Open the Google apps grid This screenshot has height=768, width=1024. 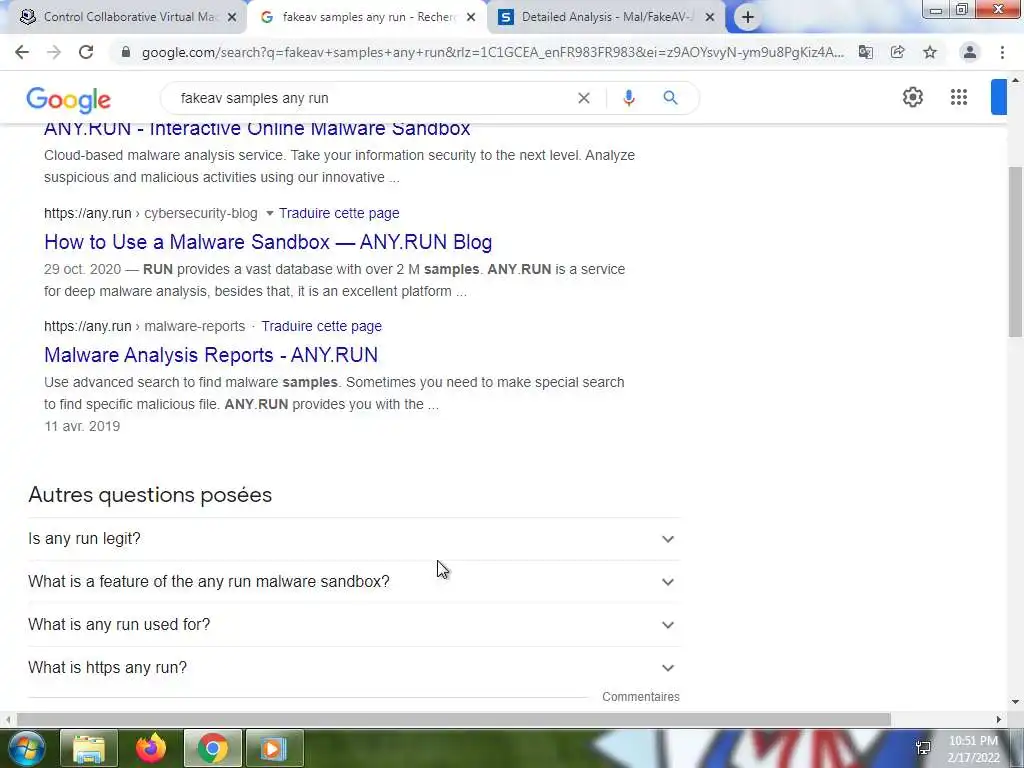tap(959, 97)
